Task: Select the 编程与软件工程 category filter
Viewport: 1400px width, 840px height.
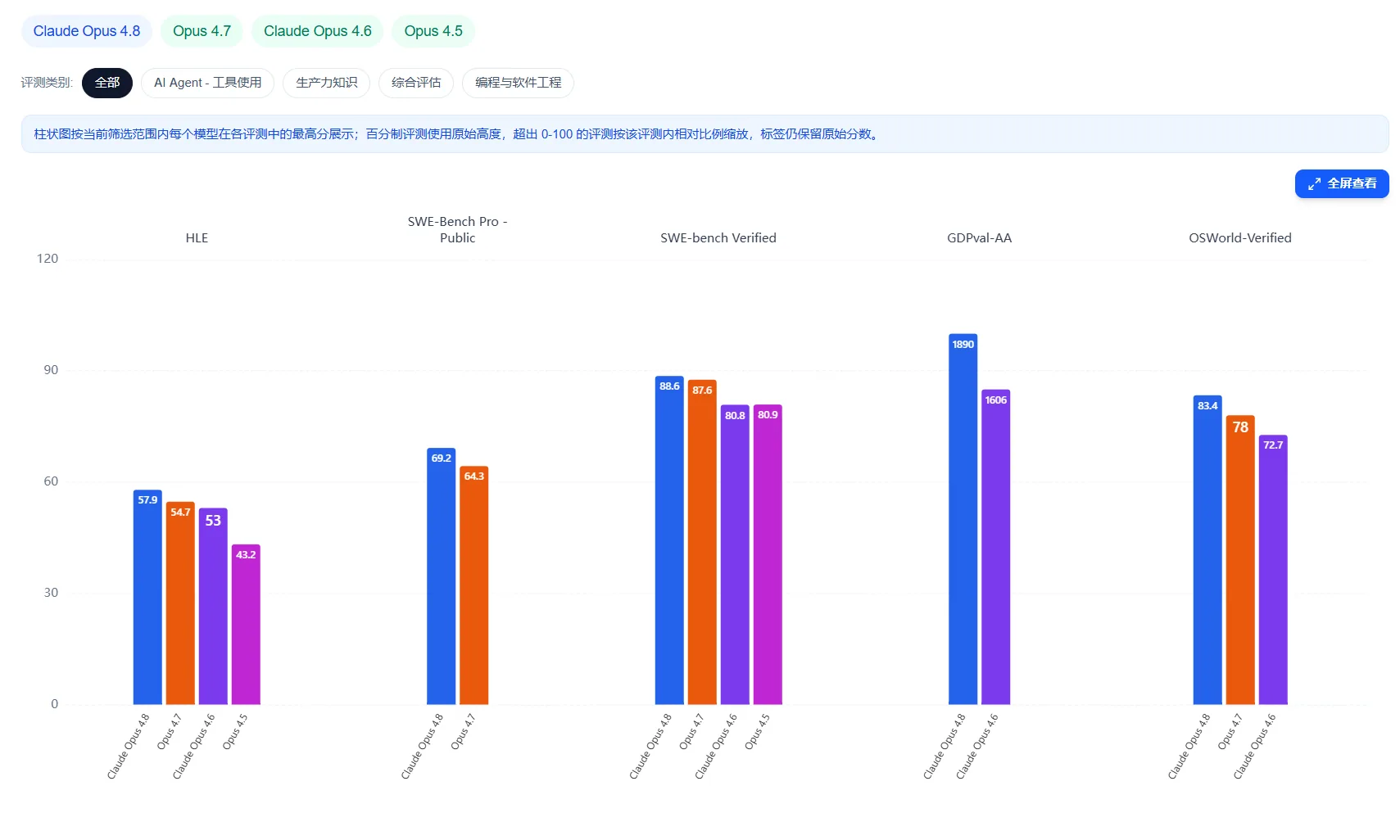Action: click(x=519, y=83)
